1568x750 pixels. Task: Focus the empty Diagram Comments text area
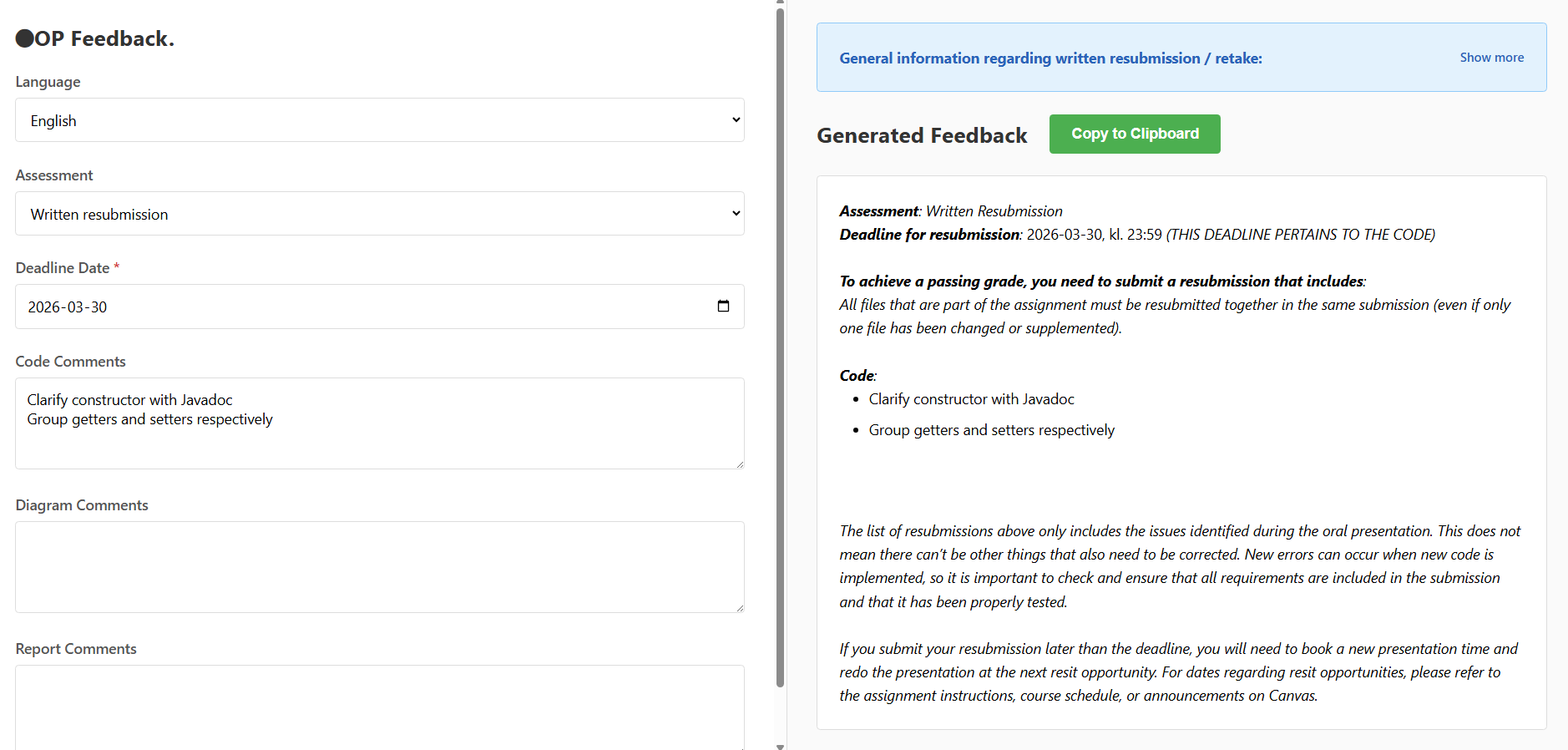coord(379,567)
